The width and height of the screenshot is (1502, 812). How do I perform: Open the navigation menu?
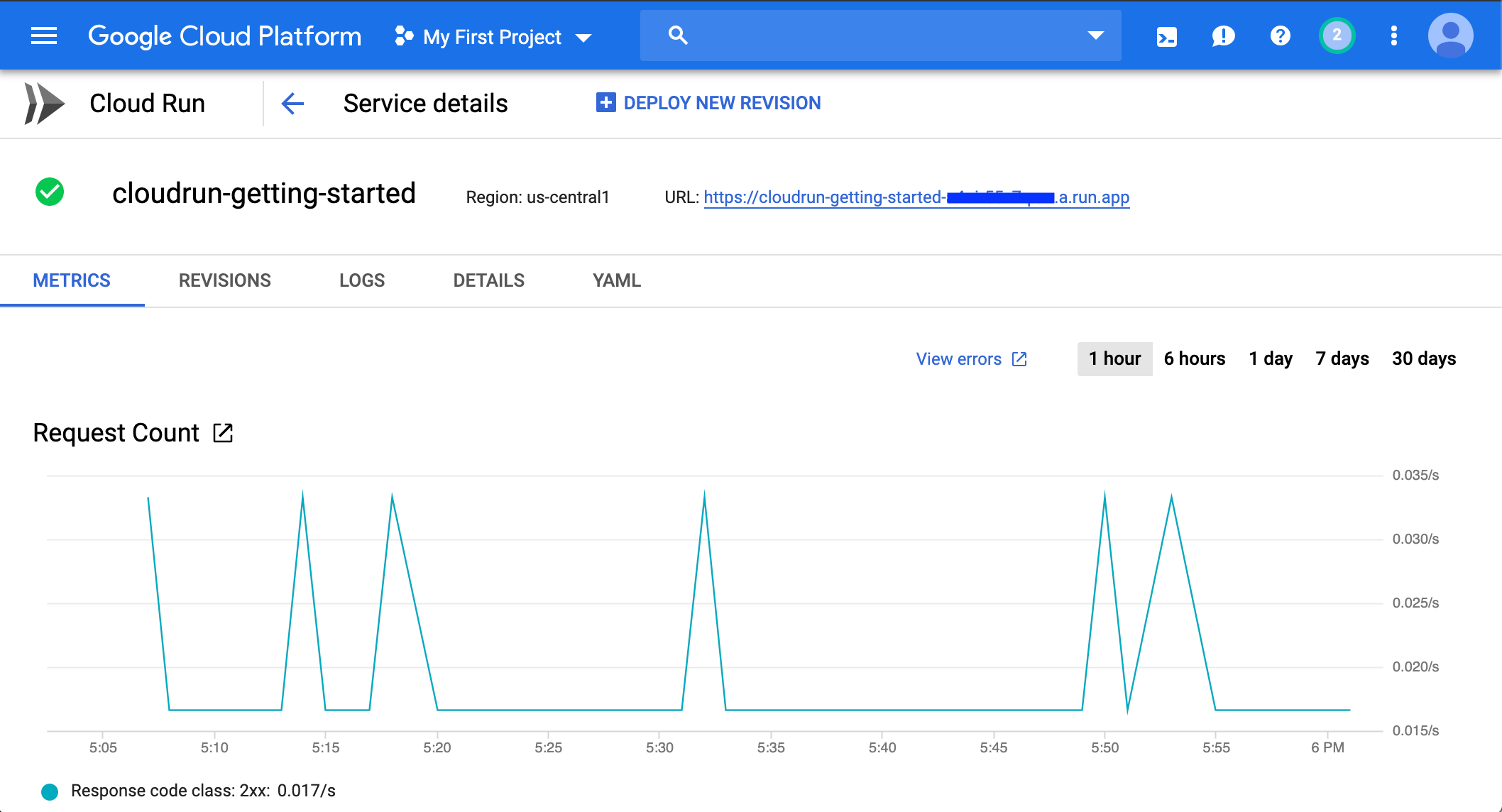pyautogui.click(x=43, y=35)
